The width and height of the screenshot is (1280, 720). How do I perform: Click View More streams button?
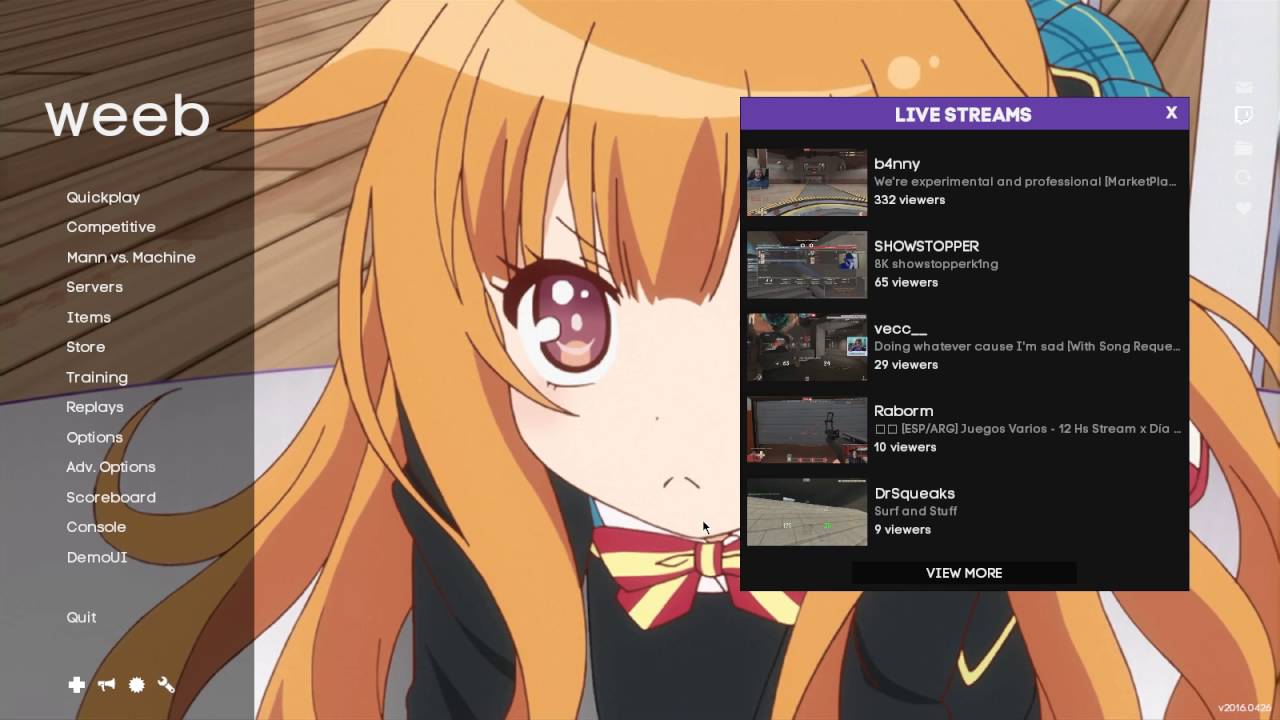coord(964,573)
